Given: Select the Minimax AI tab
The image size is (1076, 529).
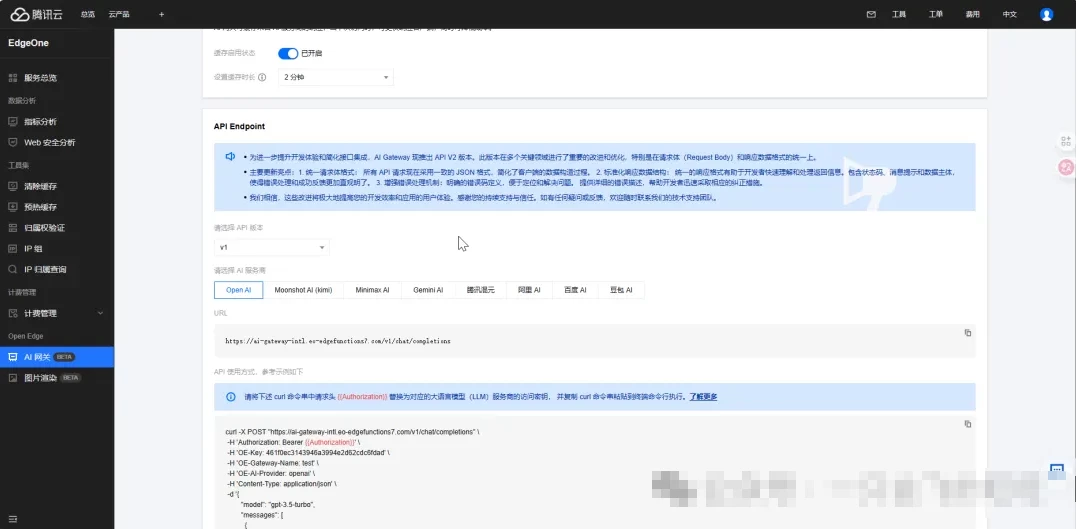Looking at the screenshot, I should (x=373, y=290).
